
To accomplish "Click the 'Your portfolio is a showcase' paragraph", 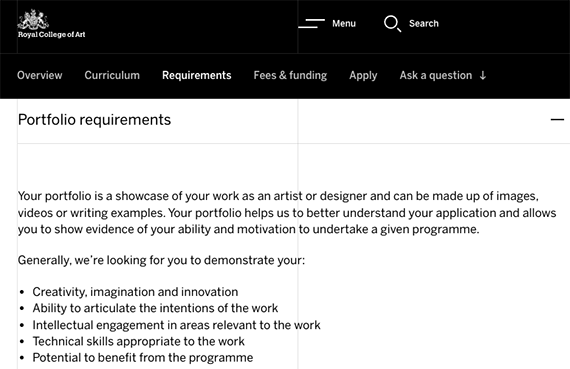I will pos(287,213).
